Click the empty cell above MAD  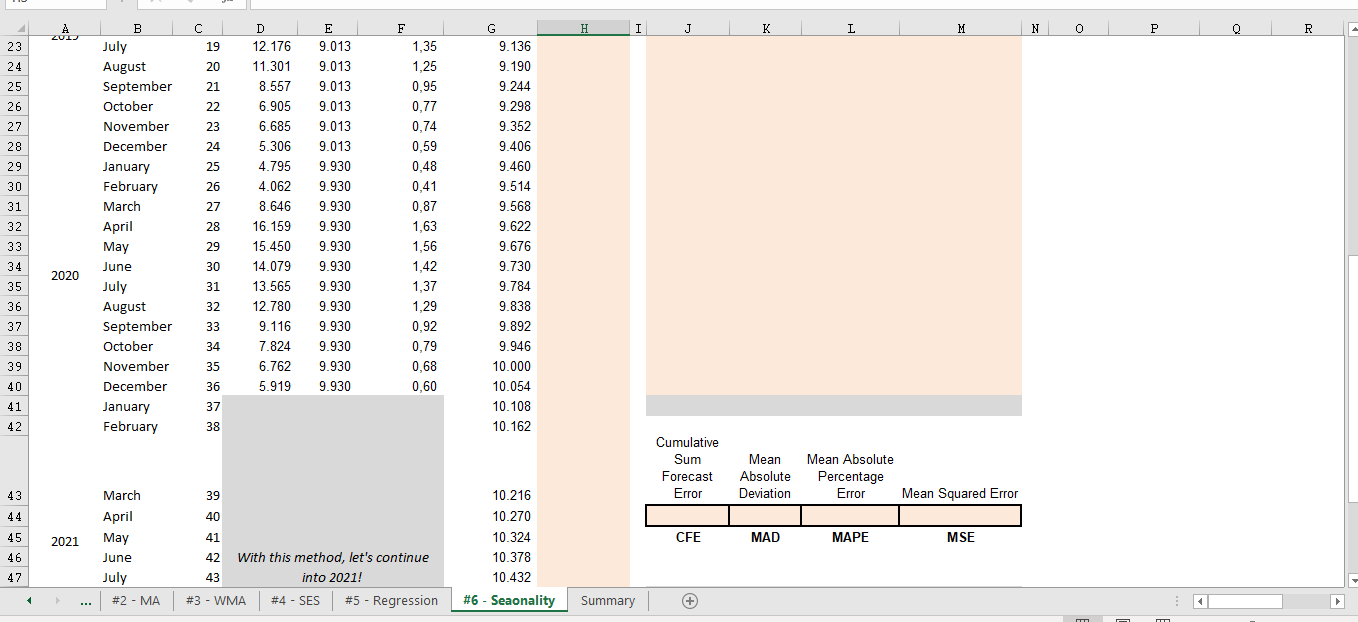pyautogui.click(x=765, y=515)
